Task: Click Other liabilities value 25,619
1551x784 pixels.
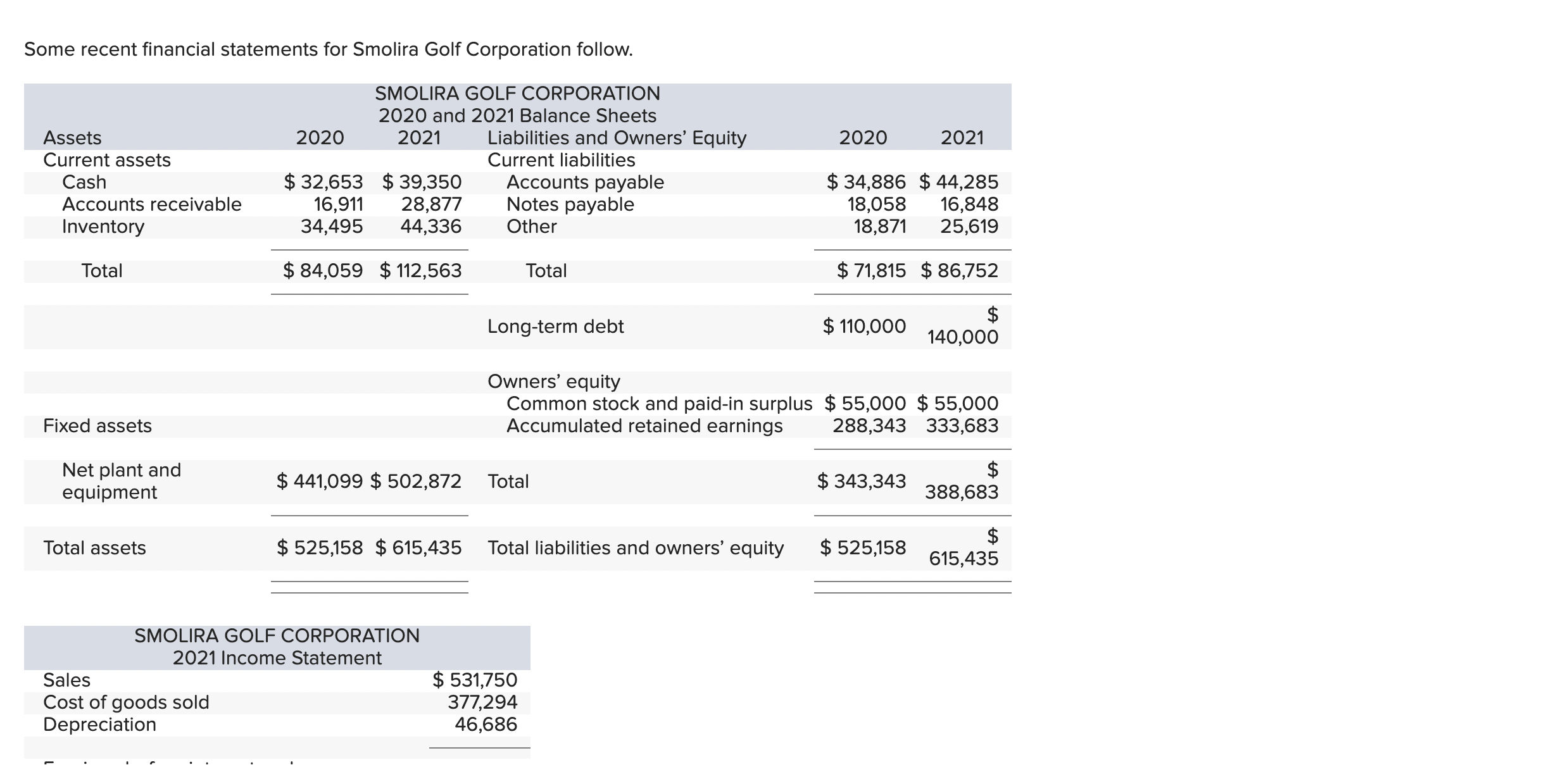Action: coord(969,227)
